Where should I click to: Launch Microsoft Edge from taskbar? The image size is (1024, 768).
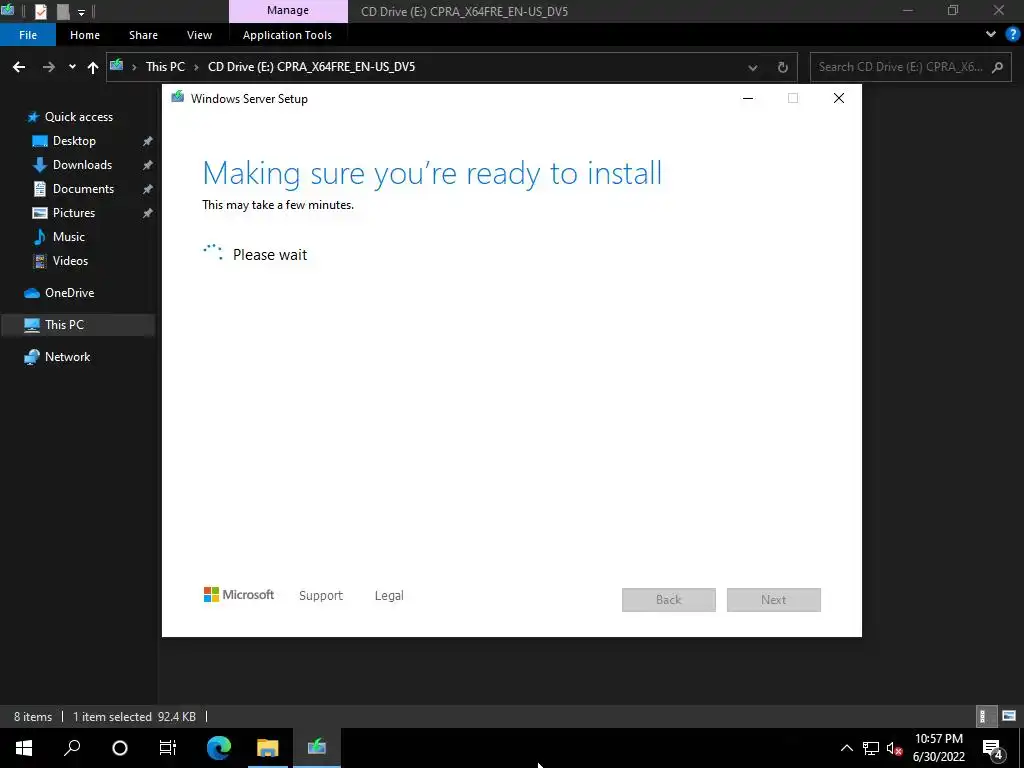(219, 748)
